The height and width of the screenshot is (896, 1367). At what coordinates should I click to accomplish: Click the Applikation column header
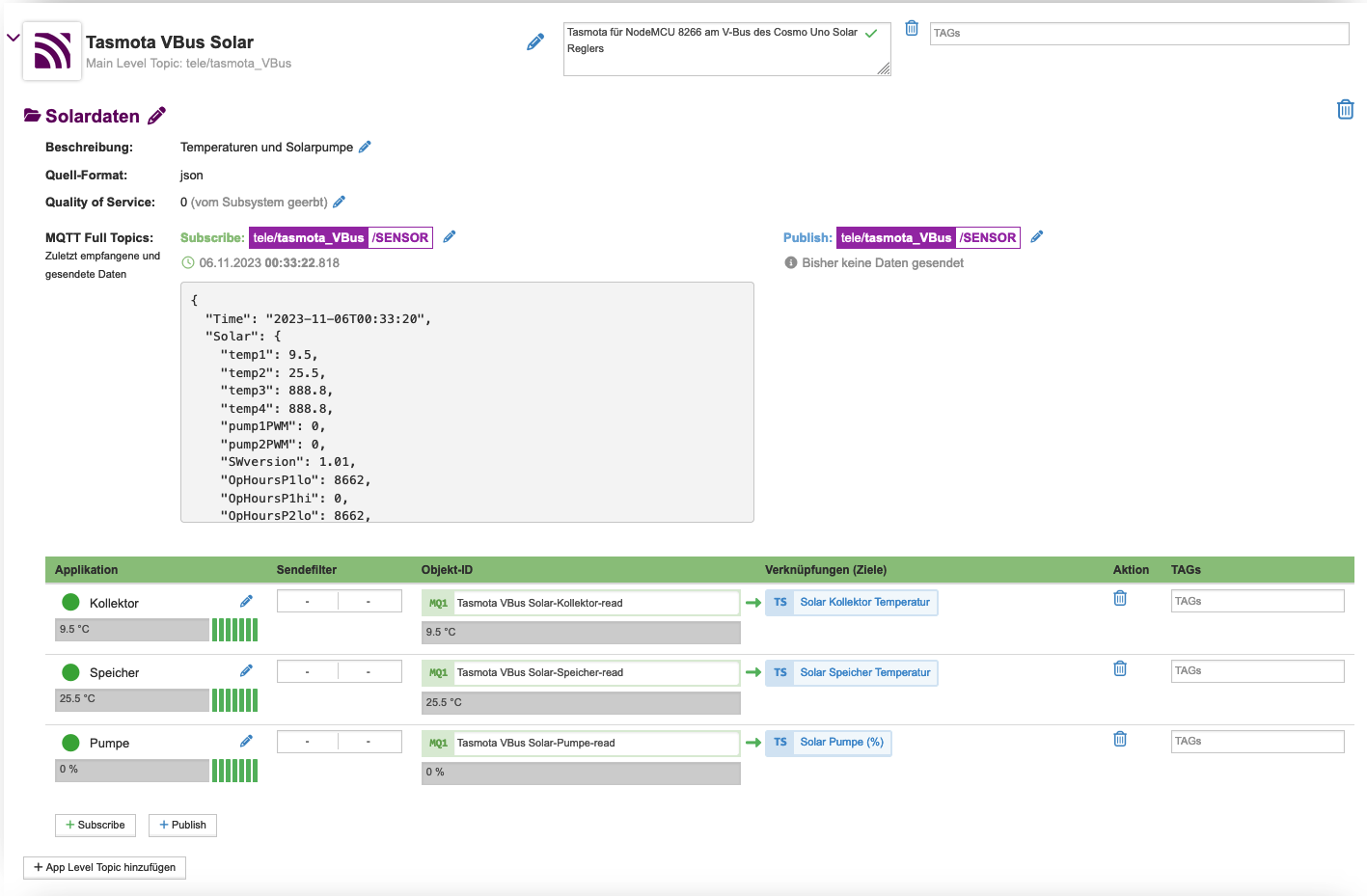pyautogui.click(x=86, y=570)
